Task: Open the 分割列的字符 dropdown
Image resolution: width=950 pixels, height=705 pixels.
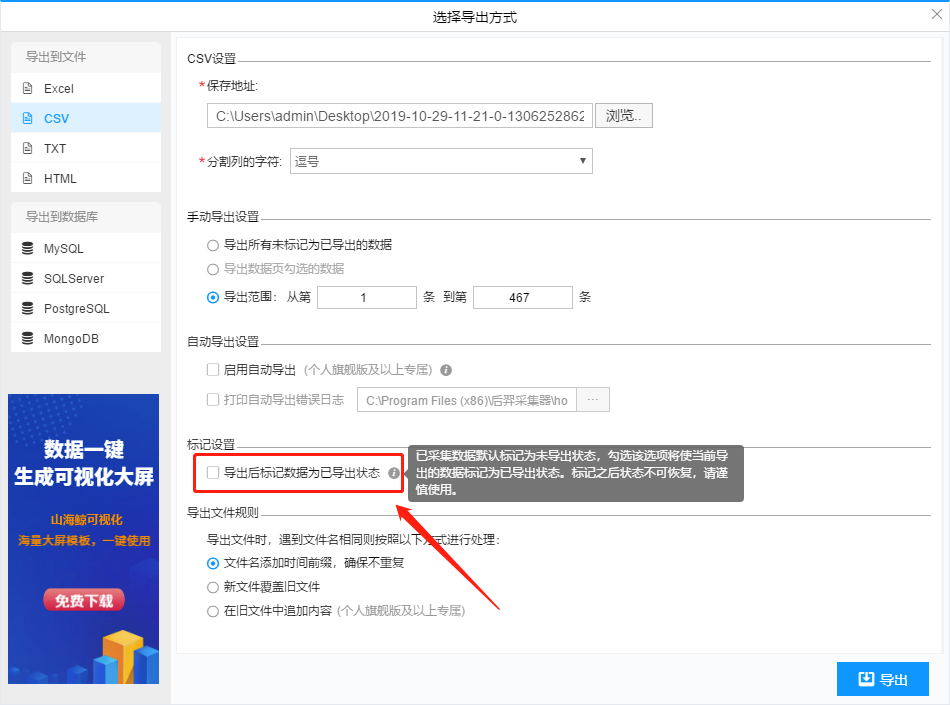Action: (x=441, y=161)
